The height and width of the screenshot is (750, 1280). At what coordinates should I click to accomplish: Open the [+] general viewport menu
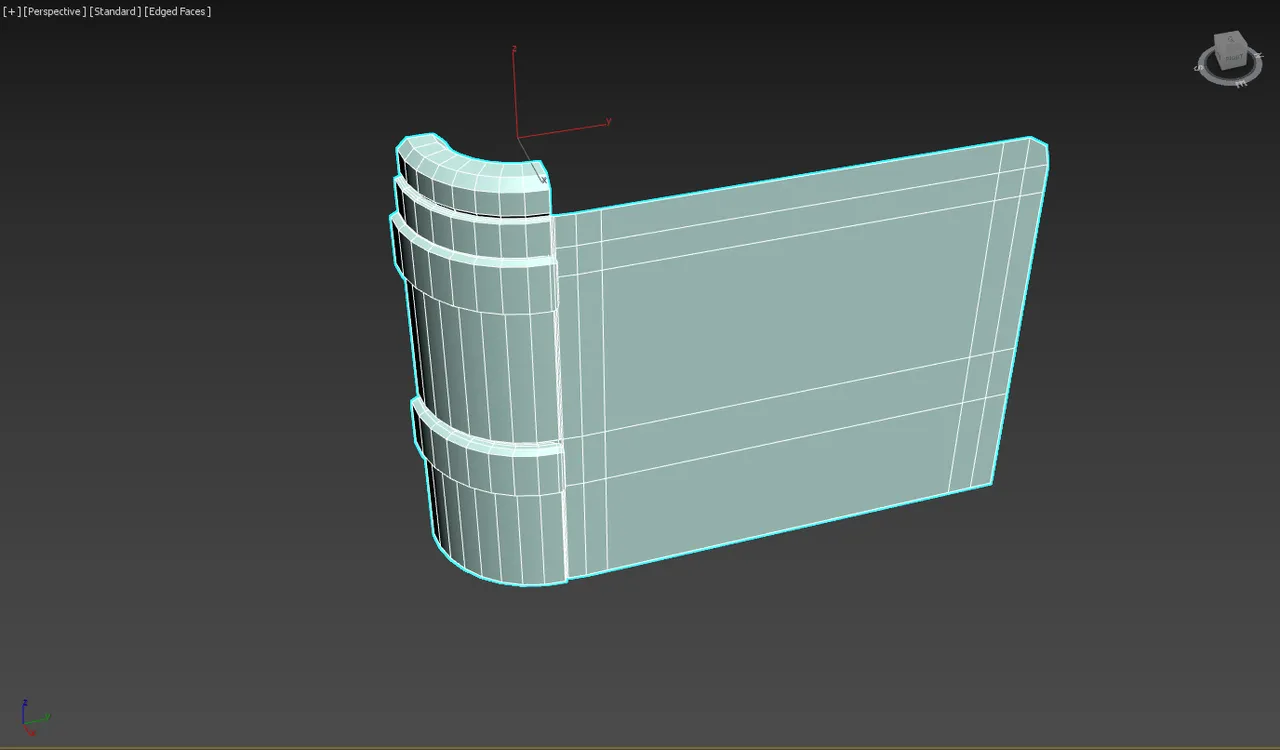click(11, 11)
